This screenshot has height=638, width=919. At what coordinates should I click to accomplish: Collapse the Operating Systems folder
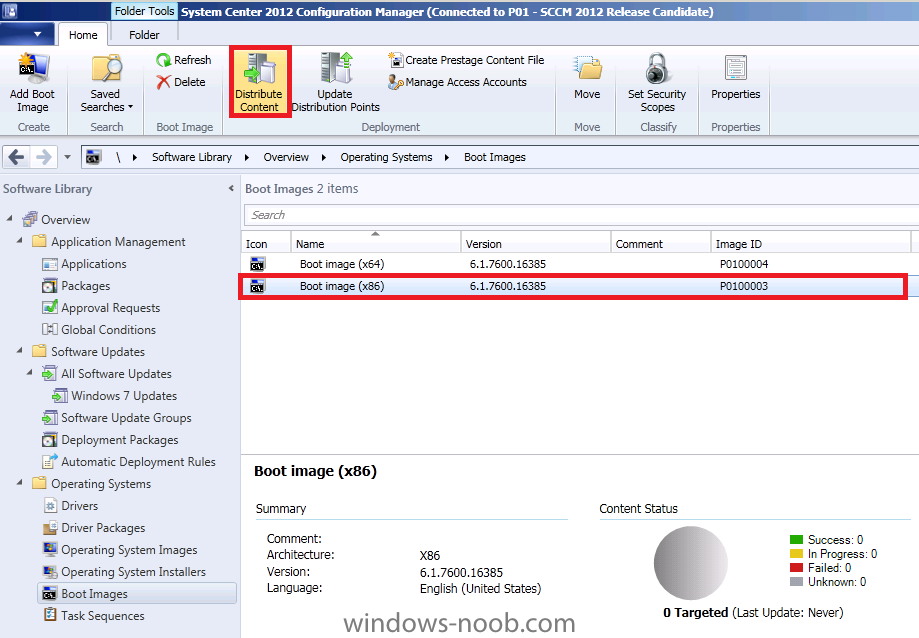[20, 482]
